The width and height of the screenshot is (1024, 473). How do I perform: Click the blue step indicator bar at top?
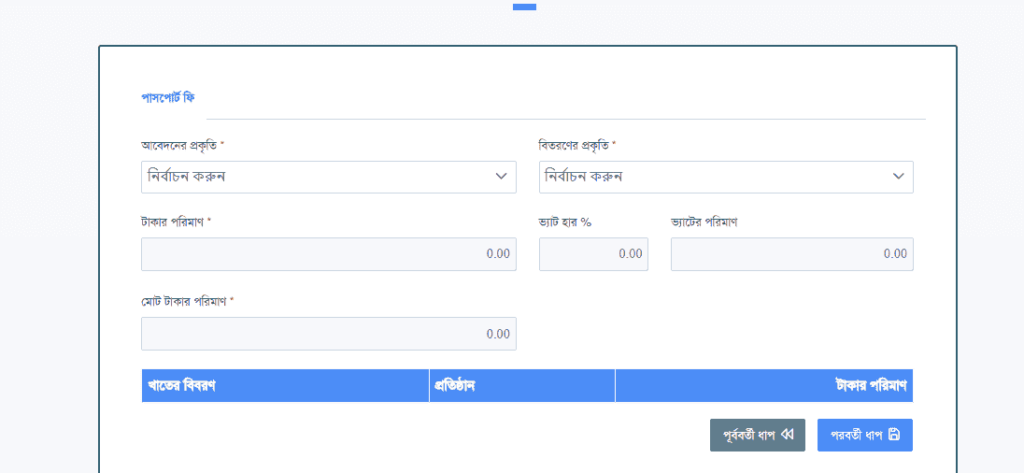524,7
